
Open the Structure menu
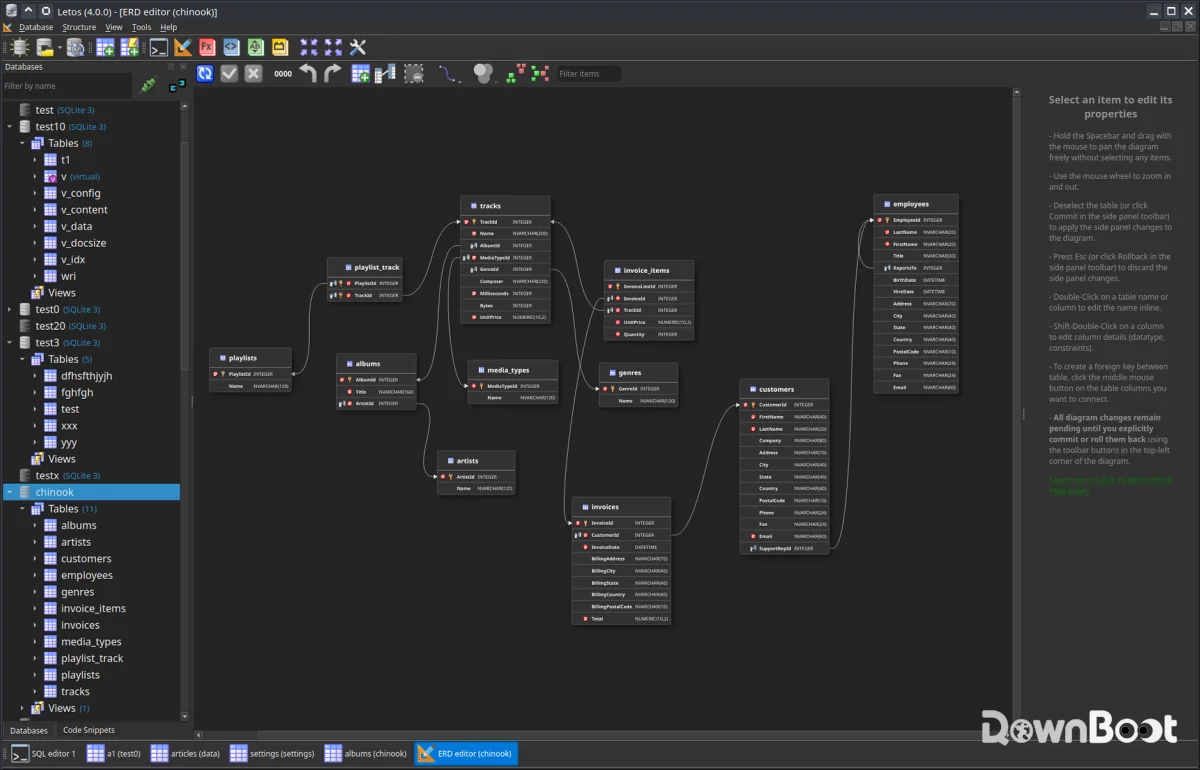tap(79, 27)
